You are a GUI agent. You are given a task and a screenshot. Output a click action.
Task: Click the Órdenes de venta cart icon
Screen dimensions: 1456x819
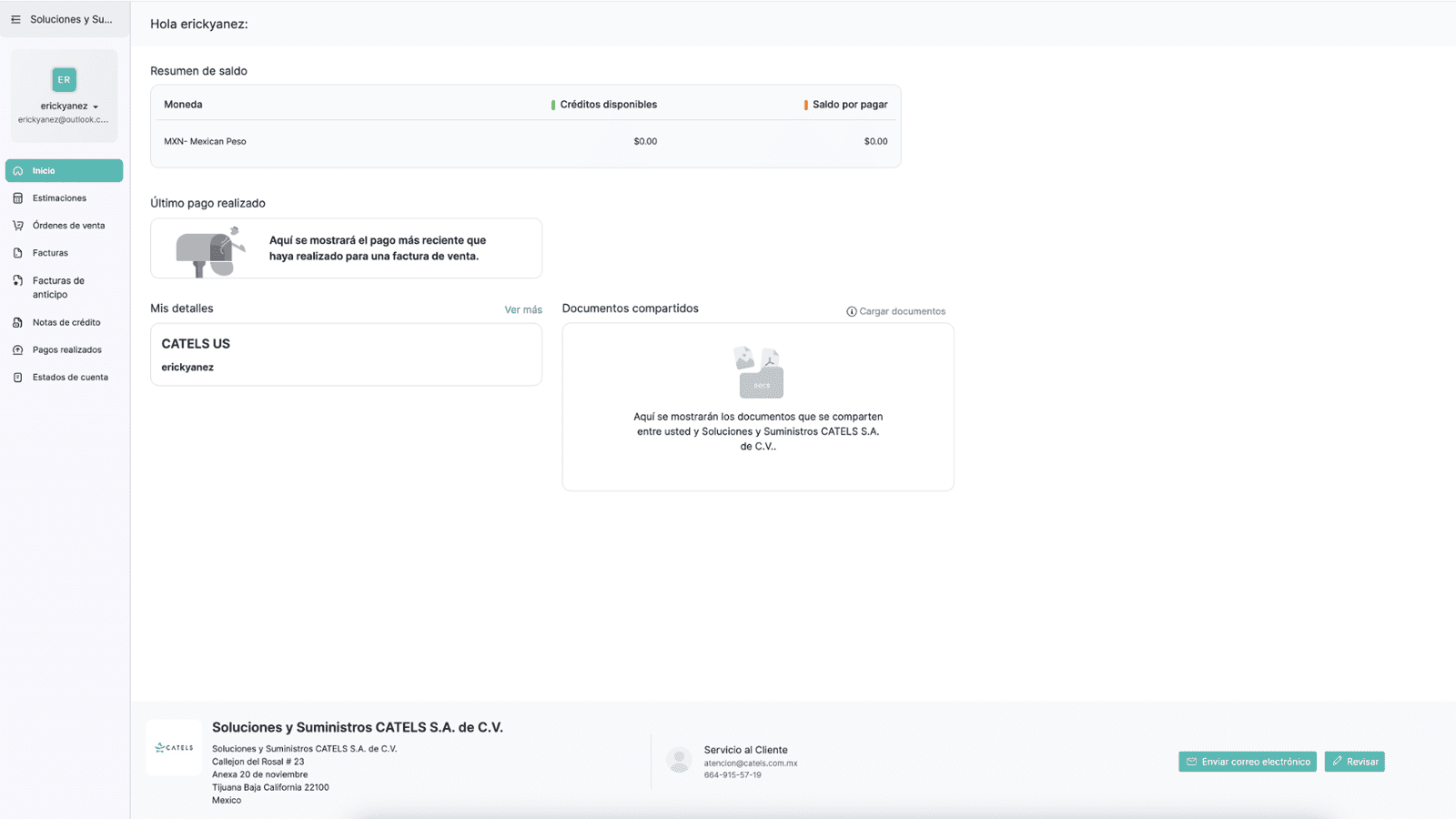[17, 226]
